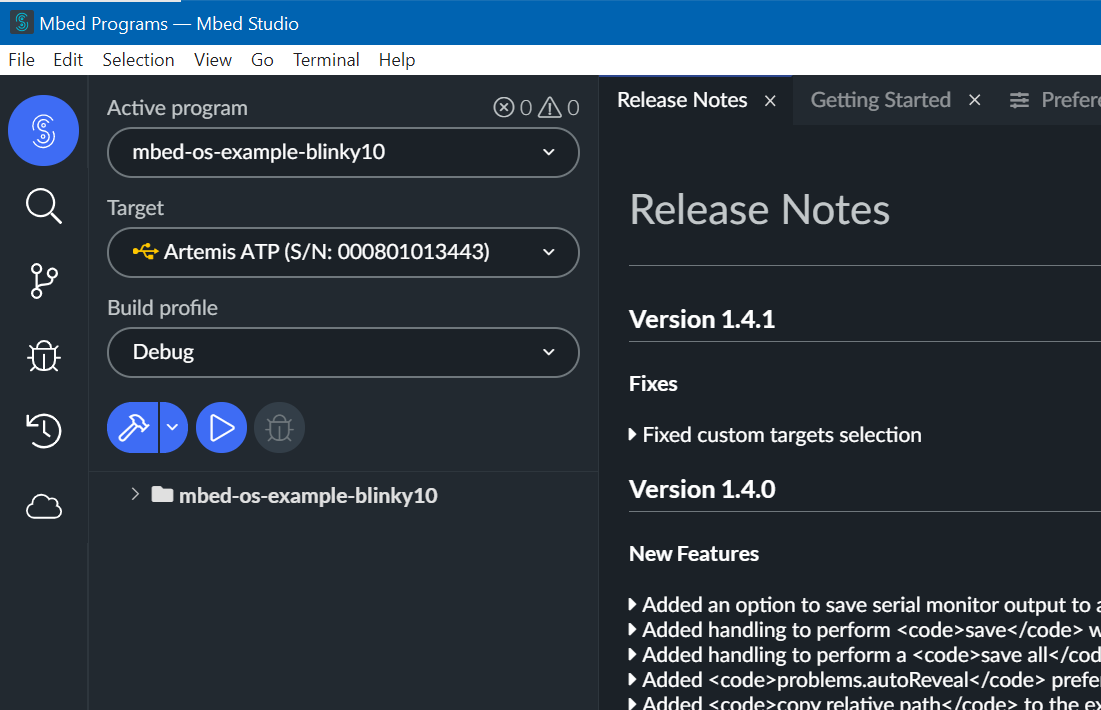Open the History clock icon
Image resolution: width=1101 pixels, height=710 pixels.
click(43, 431)
